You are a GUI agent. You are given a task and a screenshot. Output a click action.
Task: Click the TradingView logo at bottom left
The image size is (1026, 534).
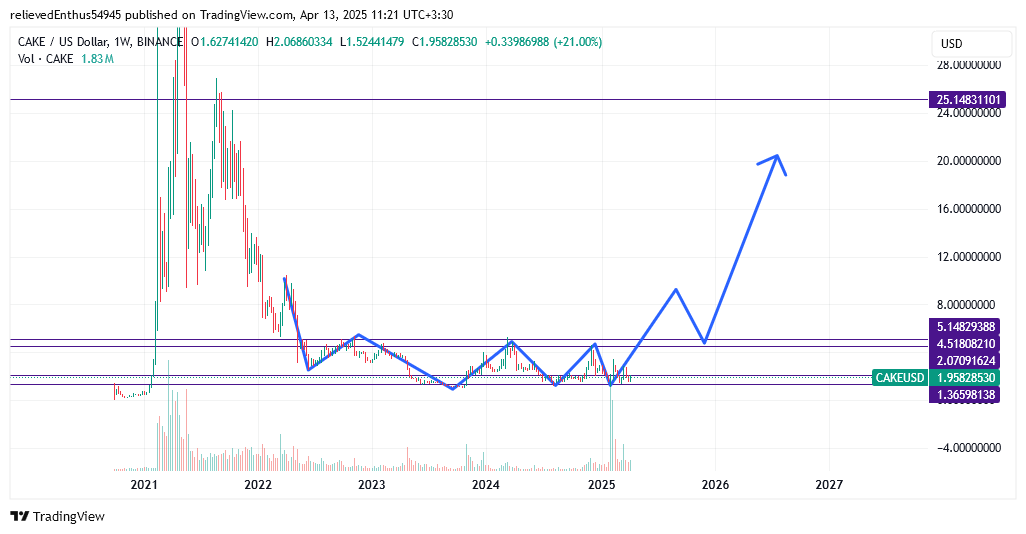tap(58, 516)
